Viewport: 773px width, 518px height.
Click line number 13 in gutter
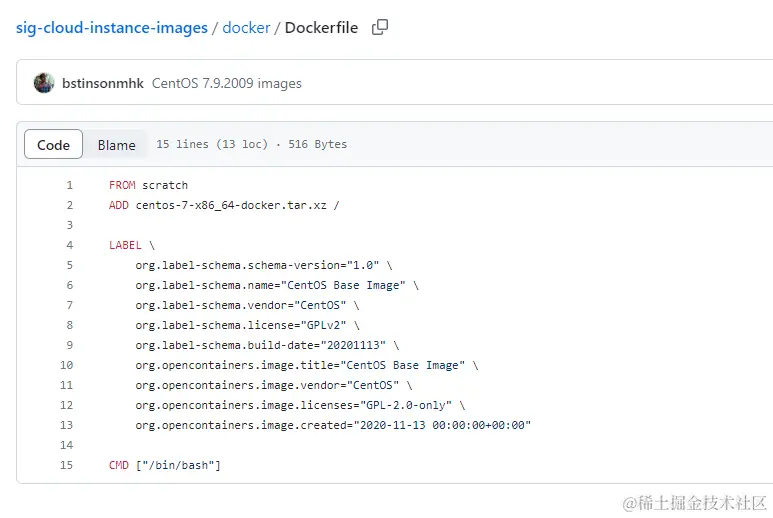click(x=67, y=425)
